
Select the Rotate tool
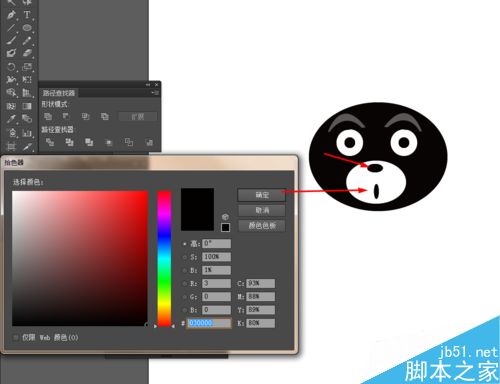tap(11, 67)
